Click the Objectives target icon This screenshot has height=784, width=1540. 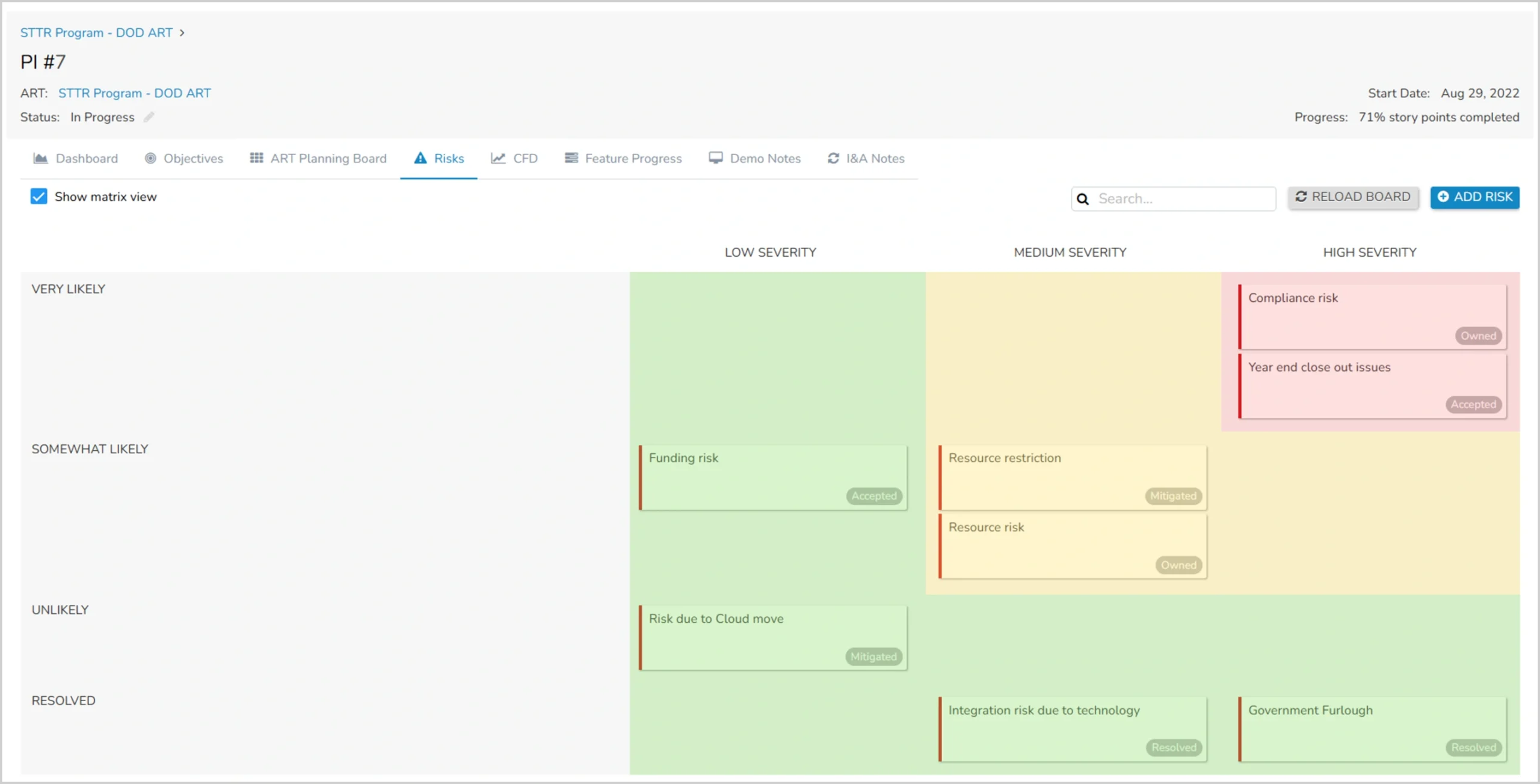tap(150, 158)
